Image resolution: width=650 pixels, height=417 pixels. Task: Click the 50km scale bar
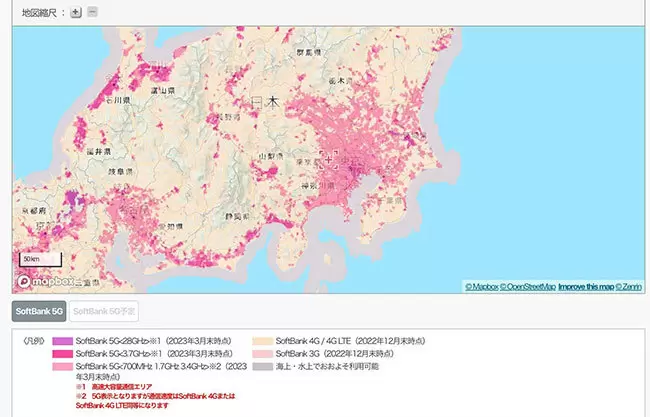40,259
